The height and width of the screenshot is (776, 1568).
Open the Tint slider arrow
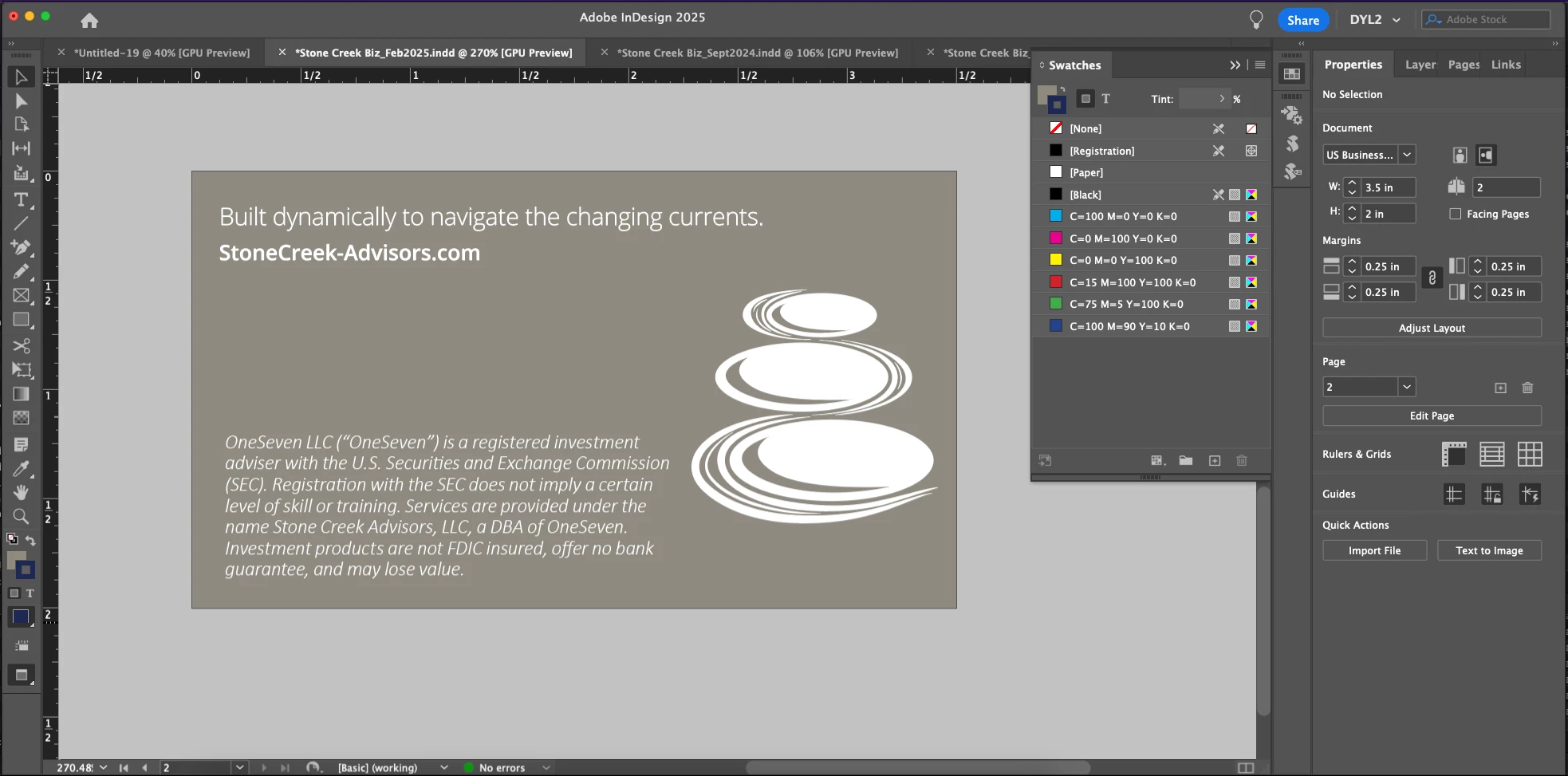1222,99
